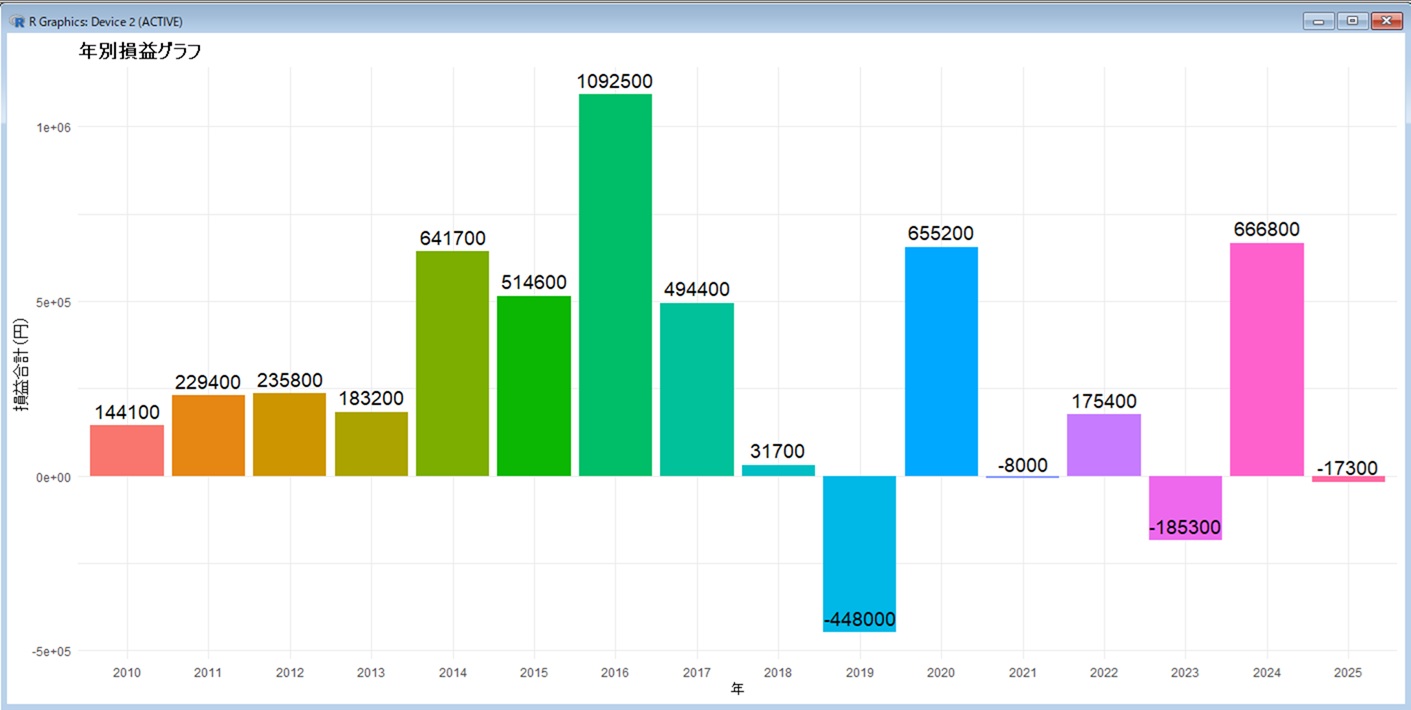Image resolution: width=1411 pixels, height=710 pixels.
Task: Click the purple bar for 2022
Action: (x=1103, y=445)
